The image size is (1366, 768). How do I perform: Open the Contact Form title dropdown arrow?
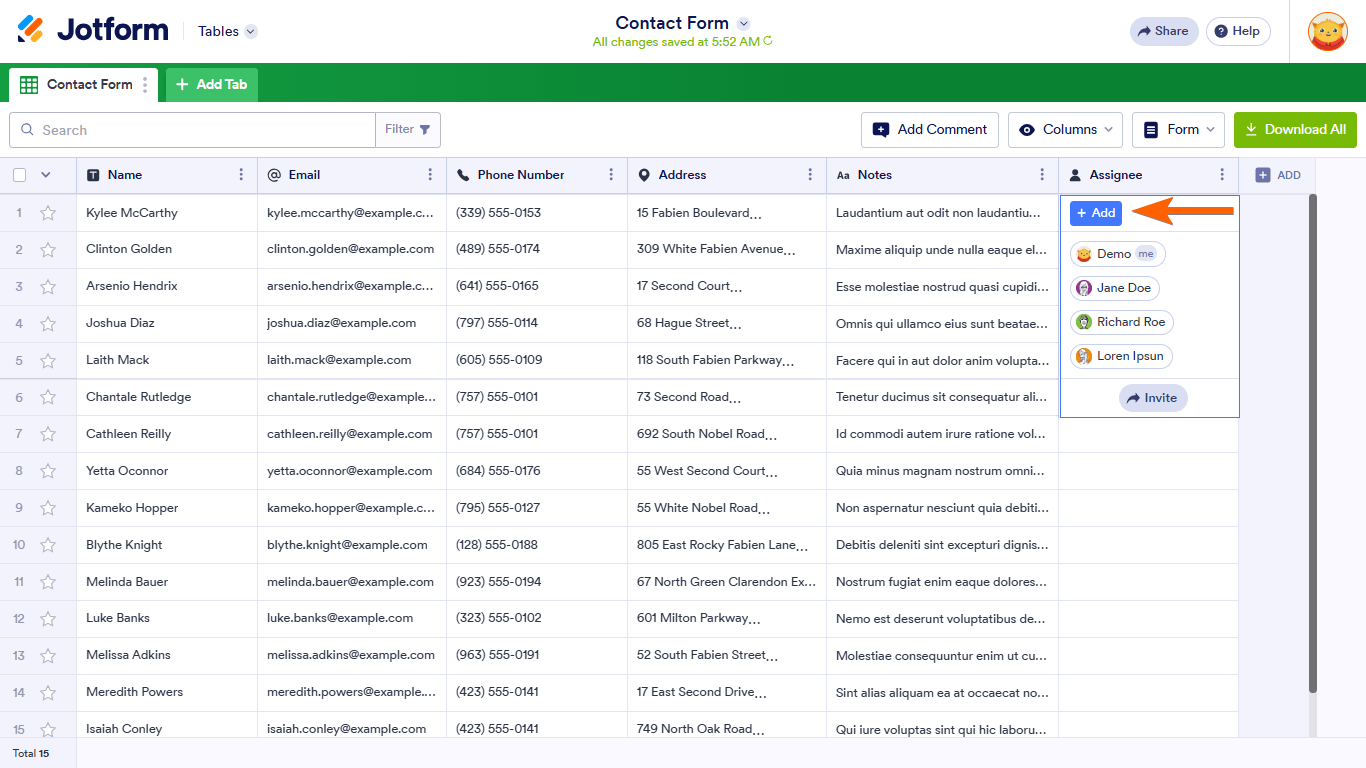743,23
